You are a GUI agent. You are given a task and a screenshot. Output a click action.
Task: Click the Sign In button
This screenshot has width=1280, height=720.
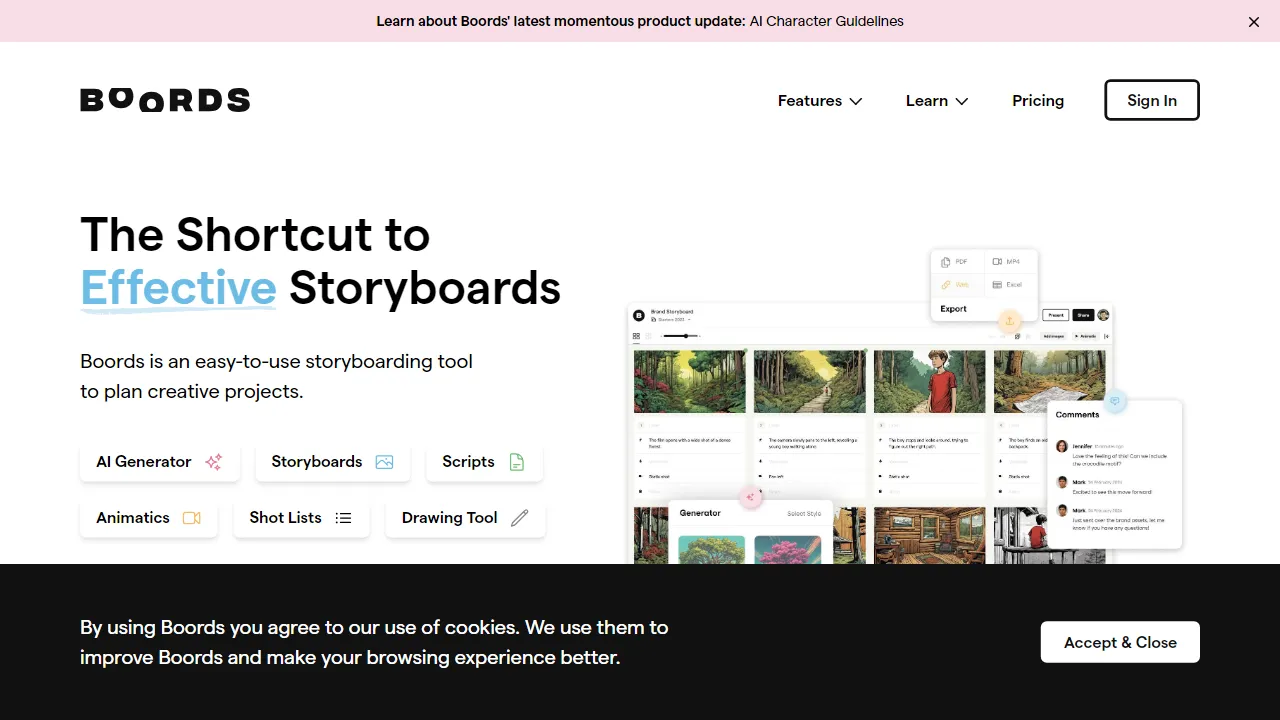[1152, 100]
